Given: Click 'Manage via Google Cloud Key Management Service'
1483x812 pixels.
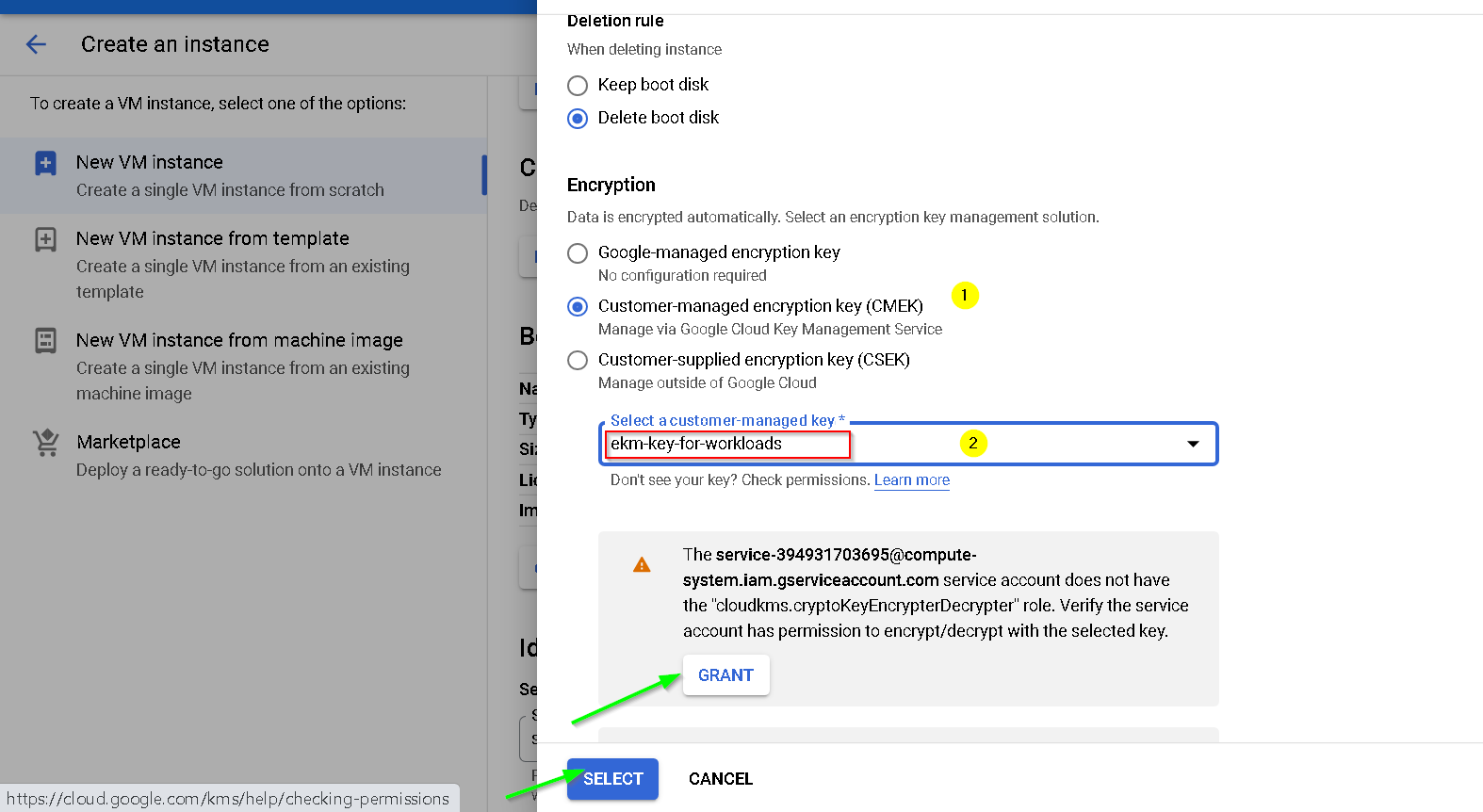Looking at the screenshot, I should click(770, 329).
